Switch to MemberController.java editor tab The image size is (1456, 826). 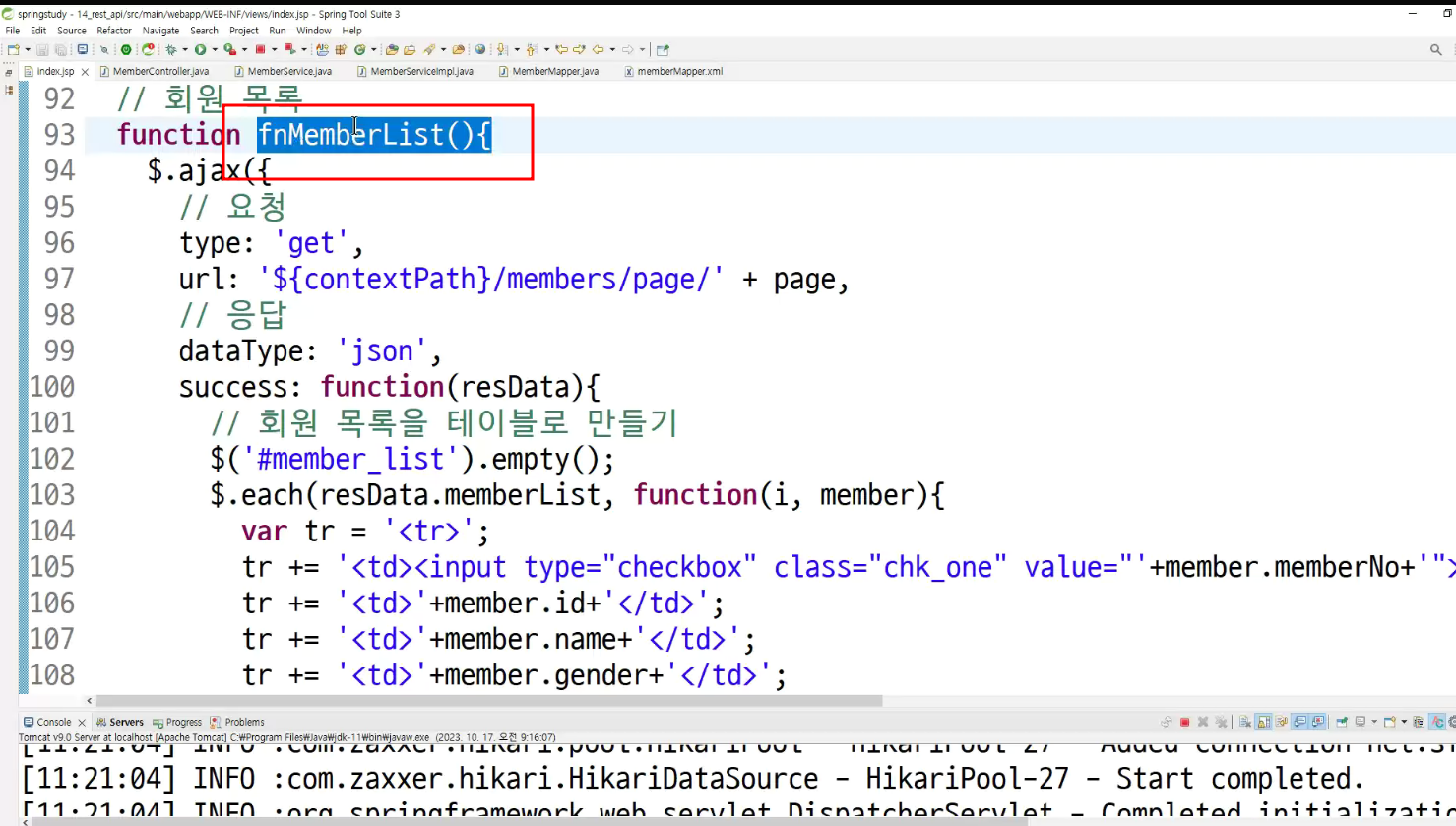(156, 71)
